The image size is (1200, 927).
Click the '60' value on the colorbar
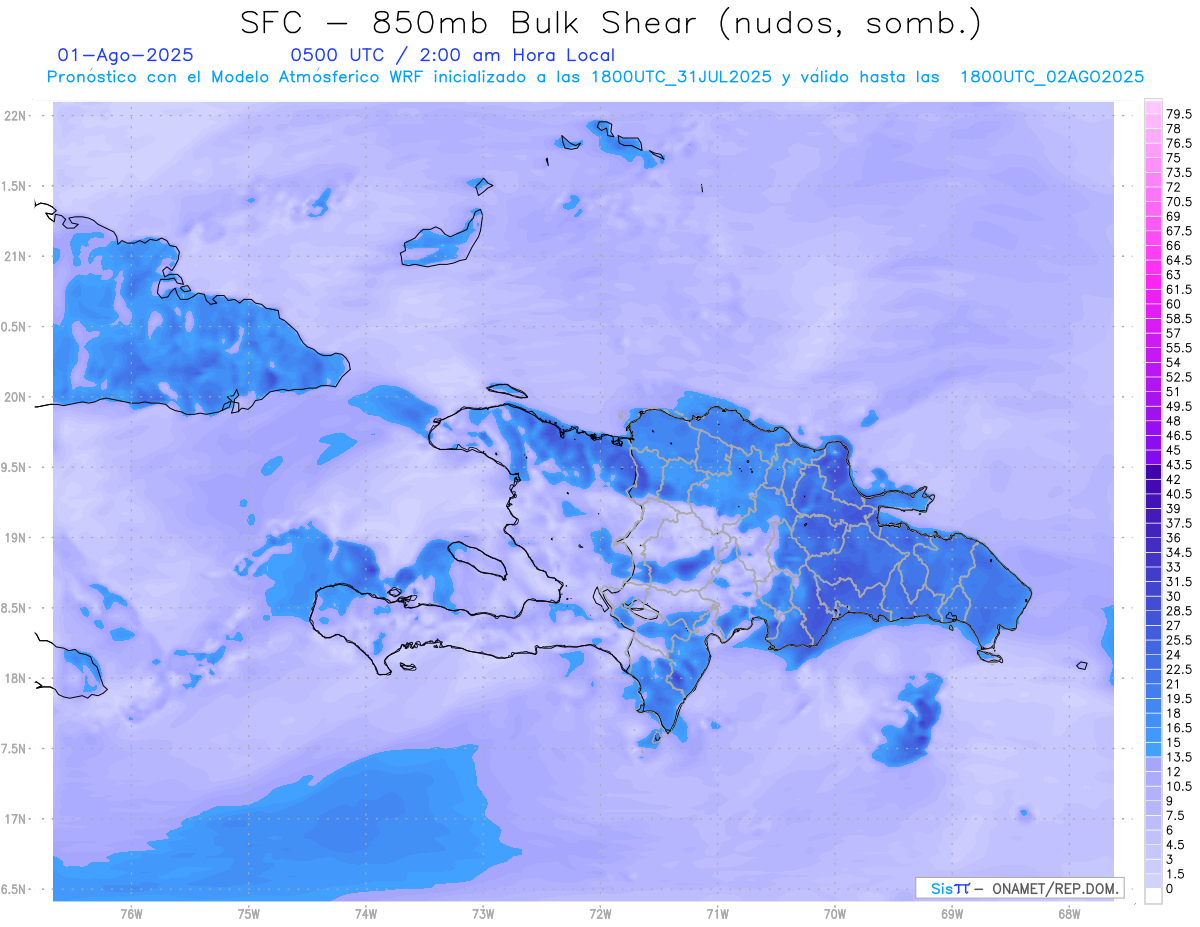click(x=1174, y=304)
